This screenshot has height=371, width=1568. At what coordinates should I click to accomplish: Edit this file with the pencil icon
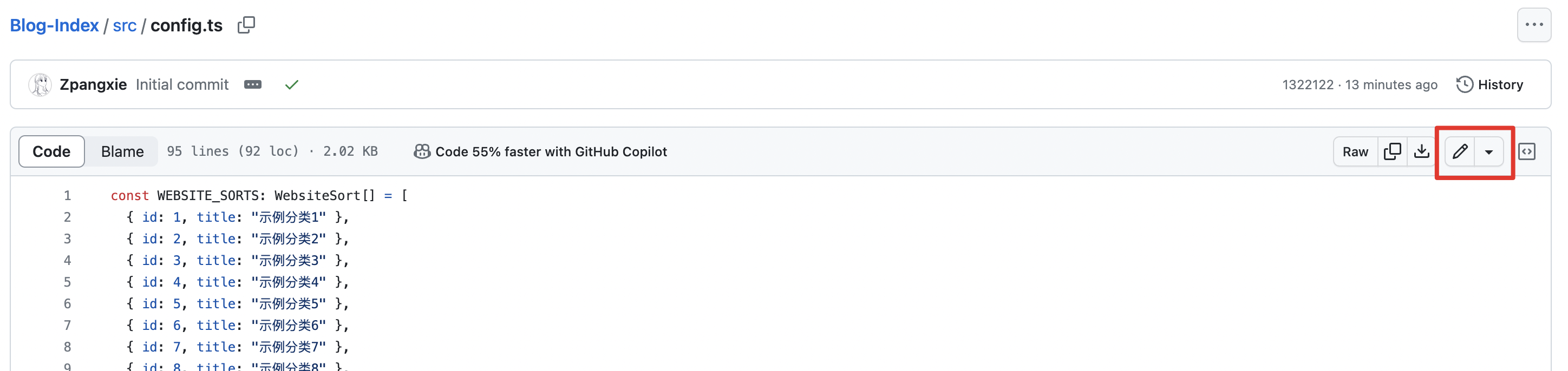coord(1459,151)
